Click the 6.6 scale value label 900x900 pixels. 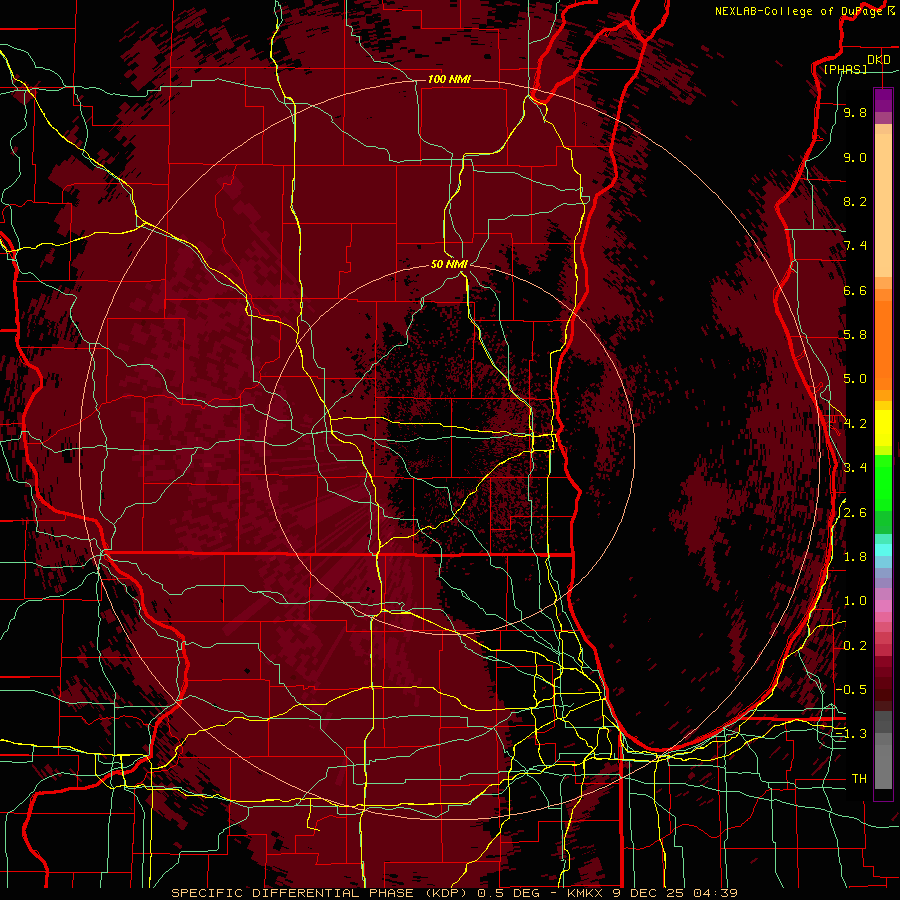coord(855,290)
